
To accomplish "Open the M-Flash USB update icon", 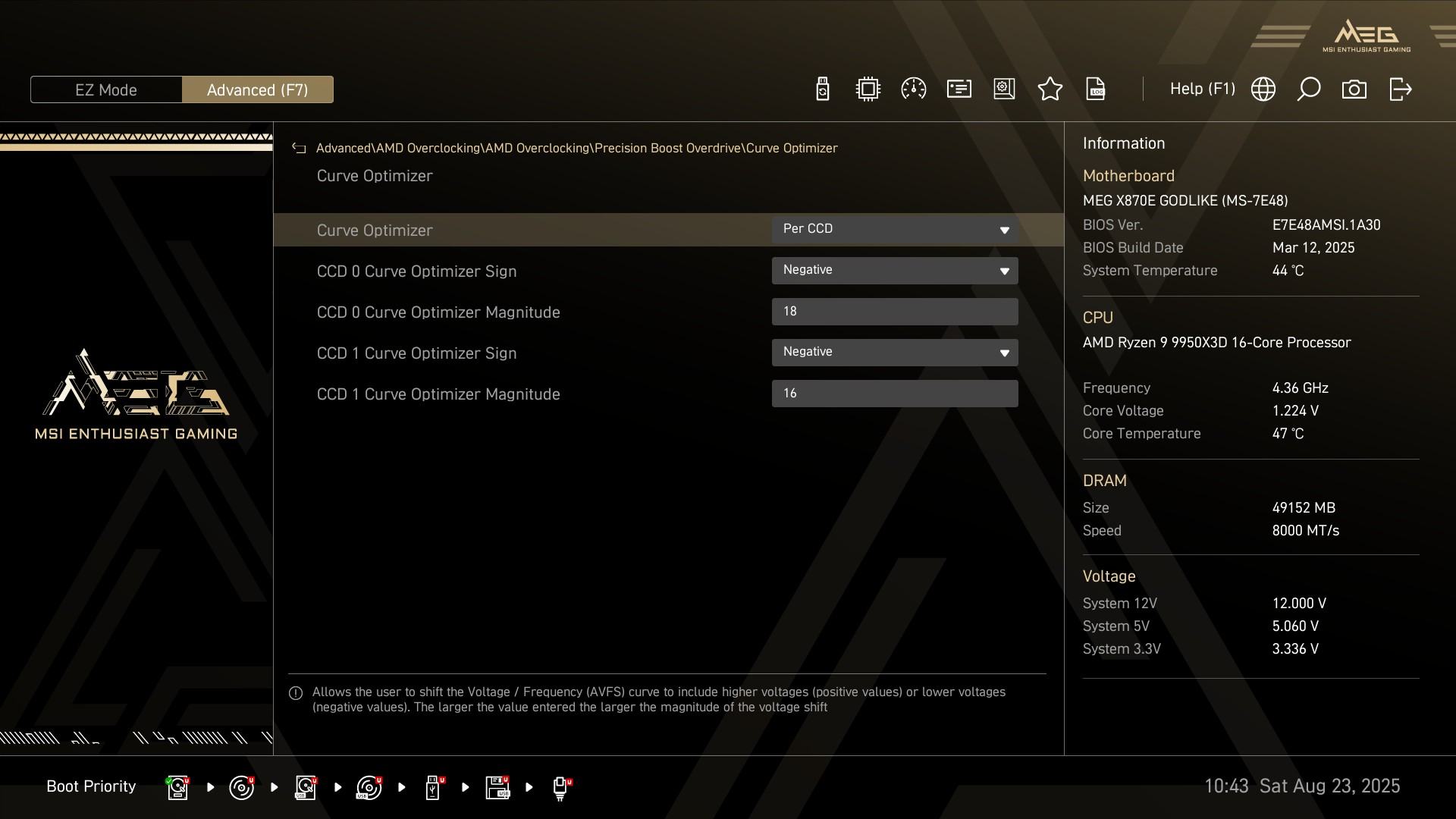I will pos(822,89).
